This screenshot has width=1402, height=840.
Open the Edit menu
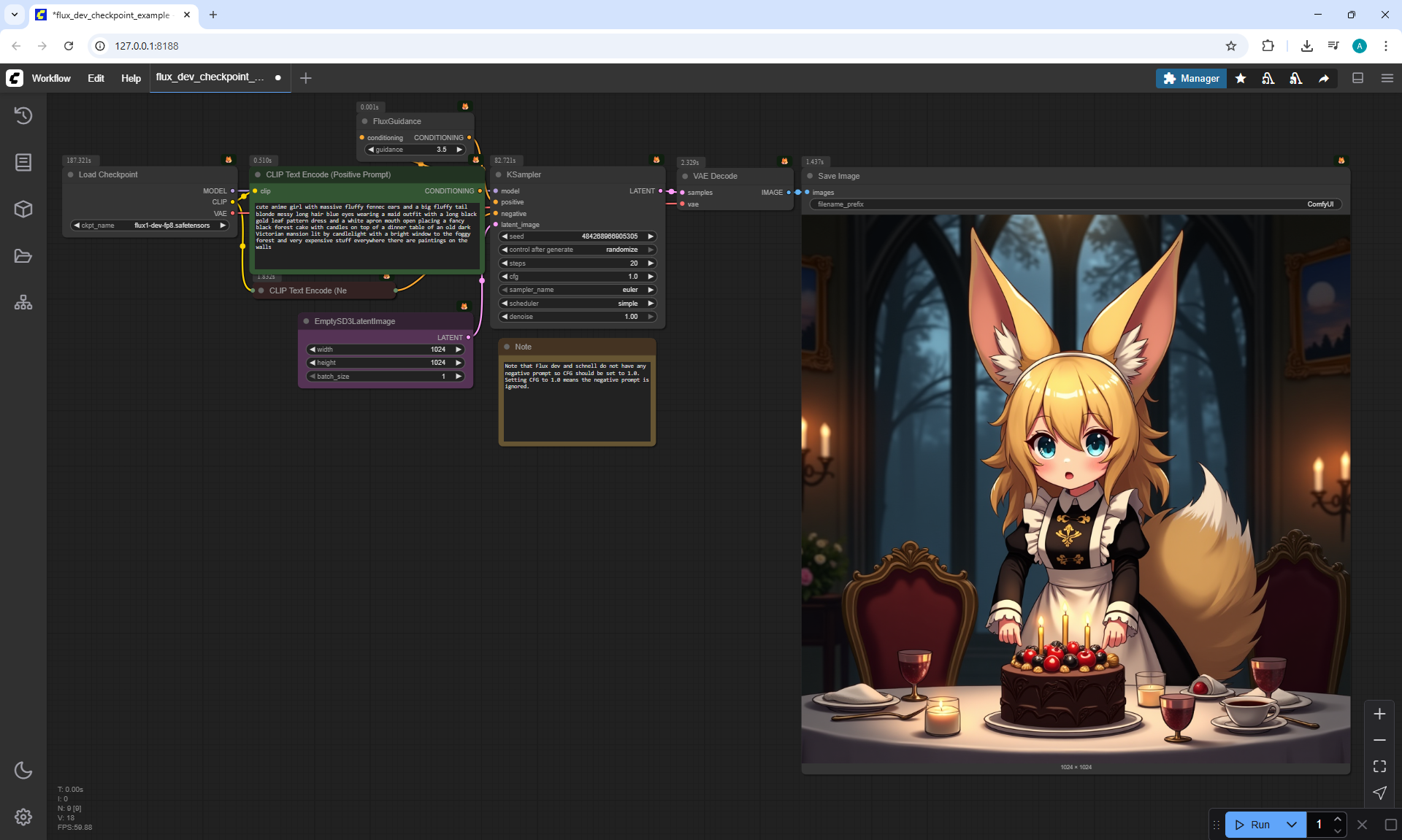coord(96,78)
